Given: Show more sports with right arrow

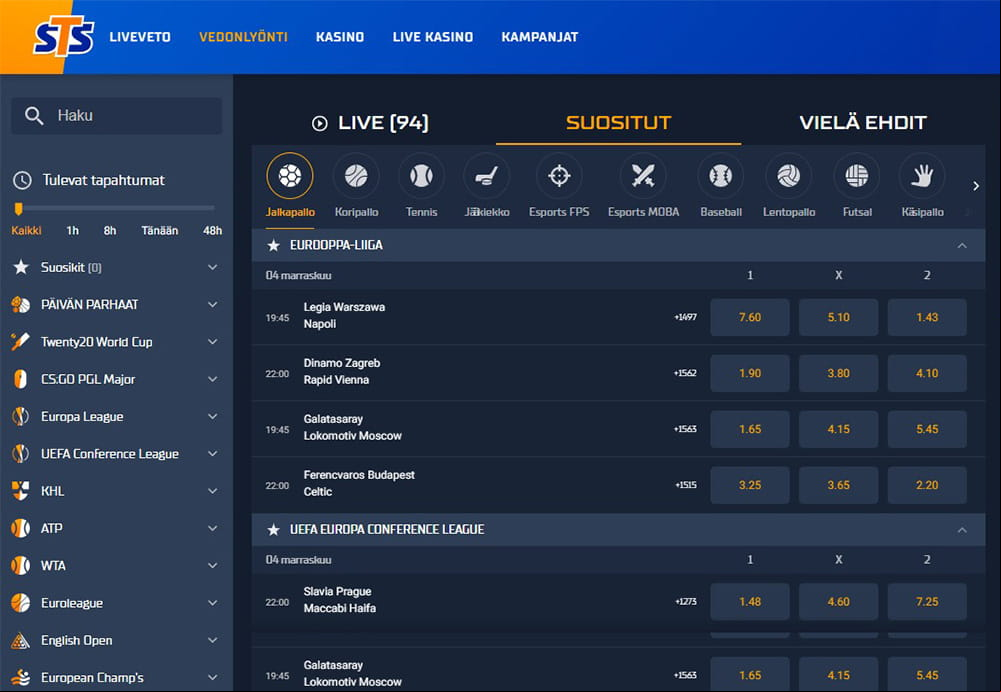Looking at the screenshot, I should pos(975,186).
